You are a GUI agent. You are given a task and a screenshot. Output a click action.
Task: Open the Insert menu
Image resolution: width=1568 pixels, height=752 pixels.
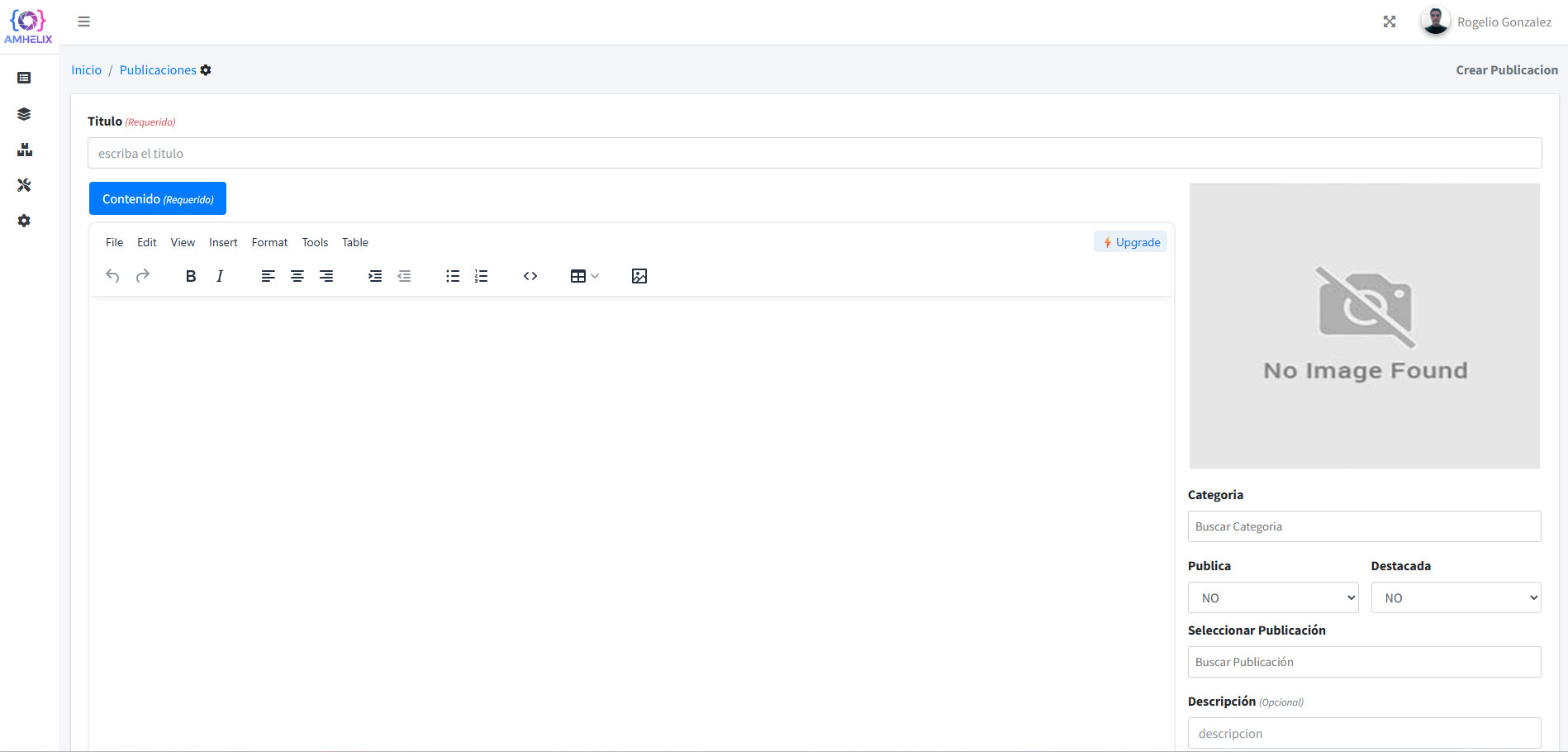223,242
